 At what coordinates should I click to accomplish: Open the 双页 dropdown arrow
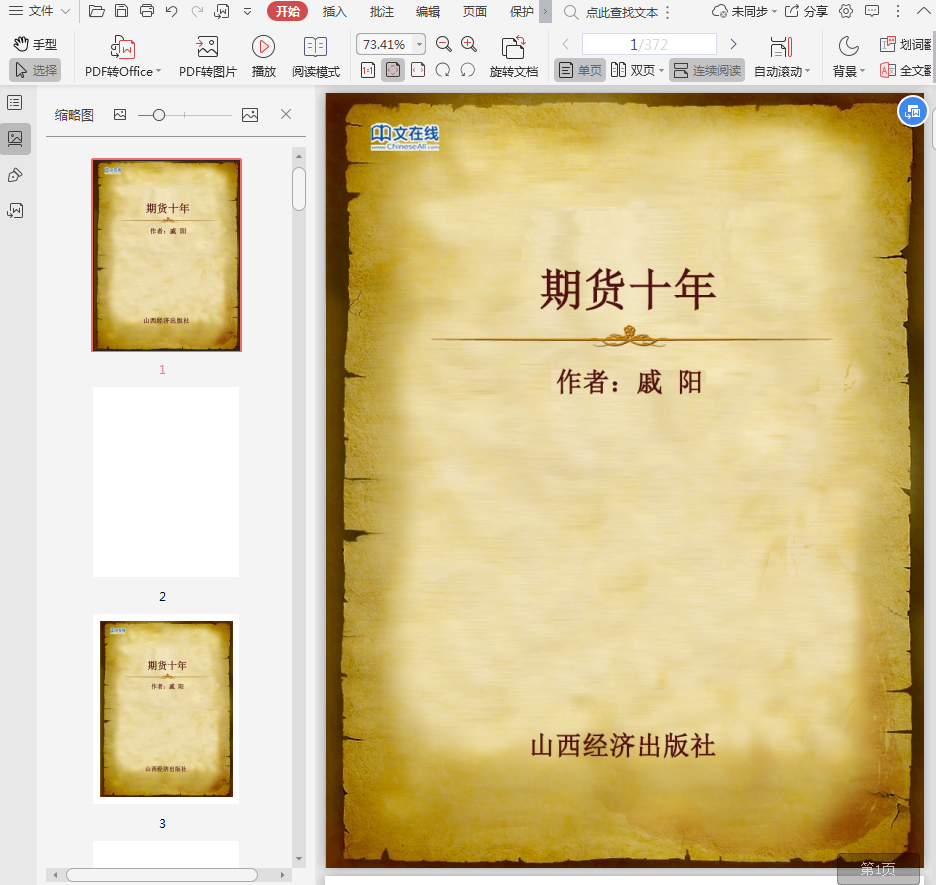661,71
